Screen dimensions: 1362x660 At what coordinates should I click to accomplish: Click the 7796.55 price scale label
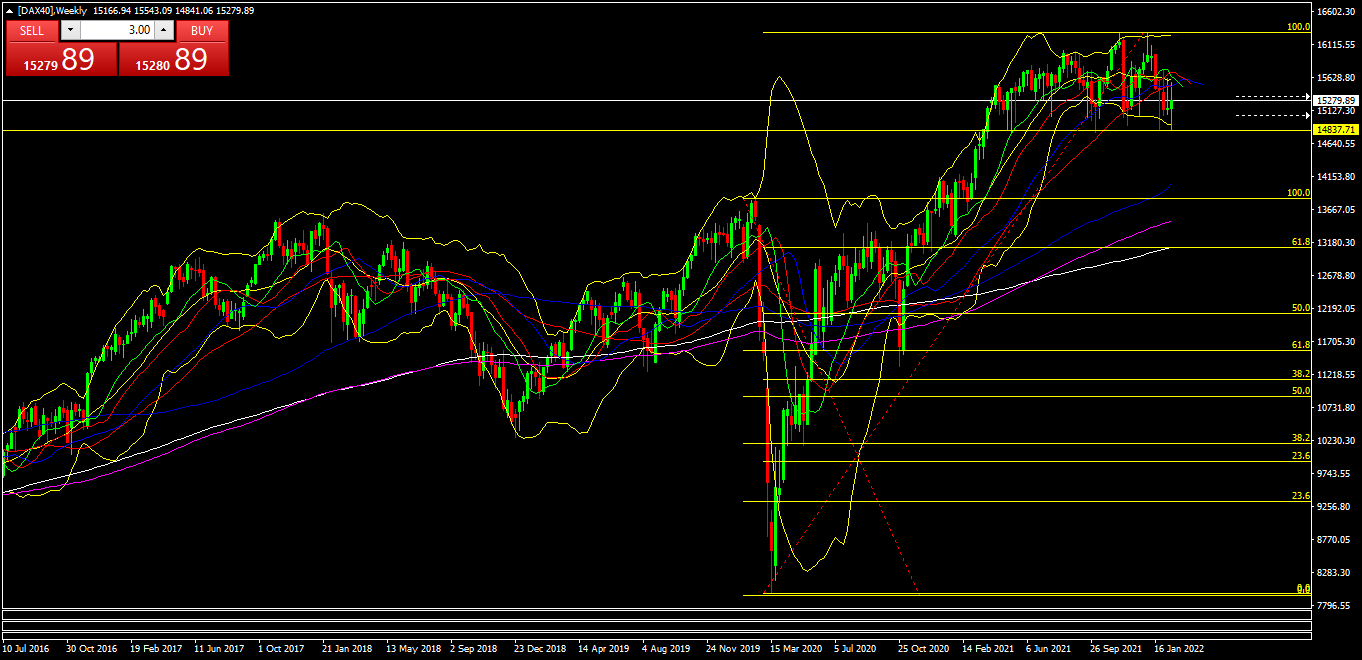pyautogui.click(x=1336, y=605)
